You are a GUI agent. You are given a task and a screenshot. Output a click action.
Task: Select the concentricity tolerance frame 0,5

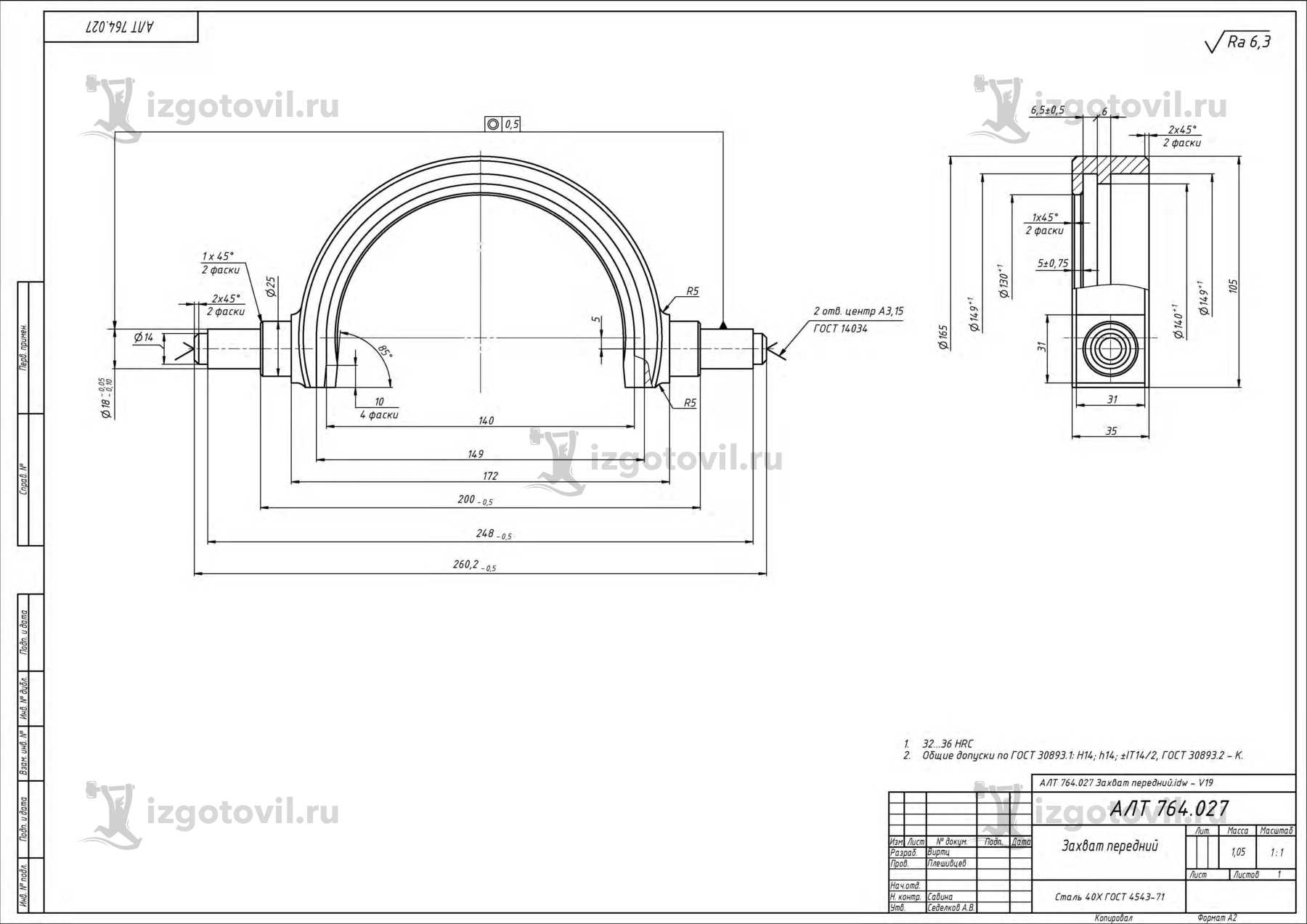click(502, 124)
